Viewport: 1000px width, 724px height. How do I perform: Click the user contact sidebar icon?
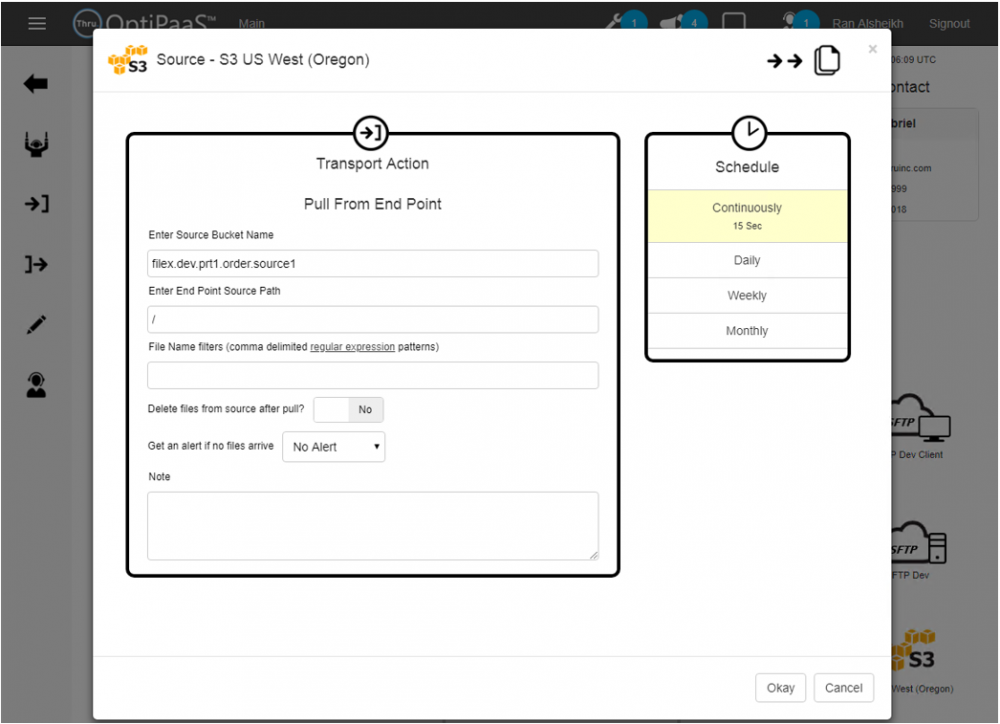(37, 385)
